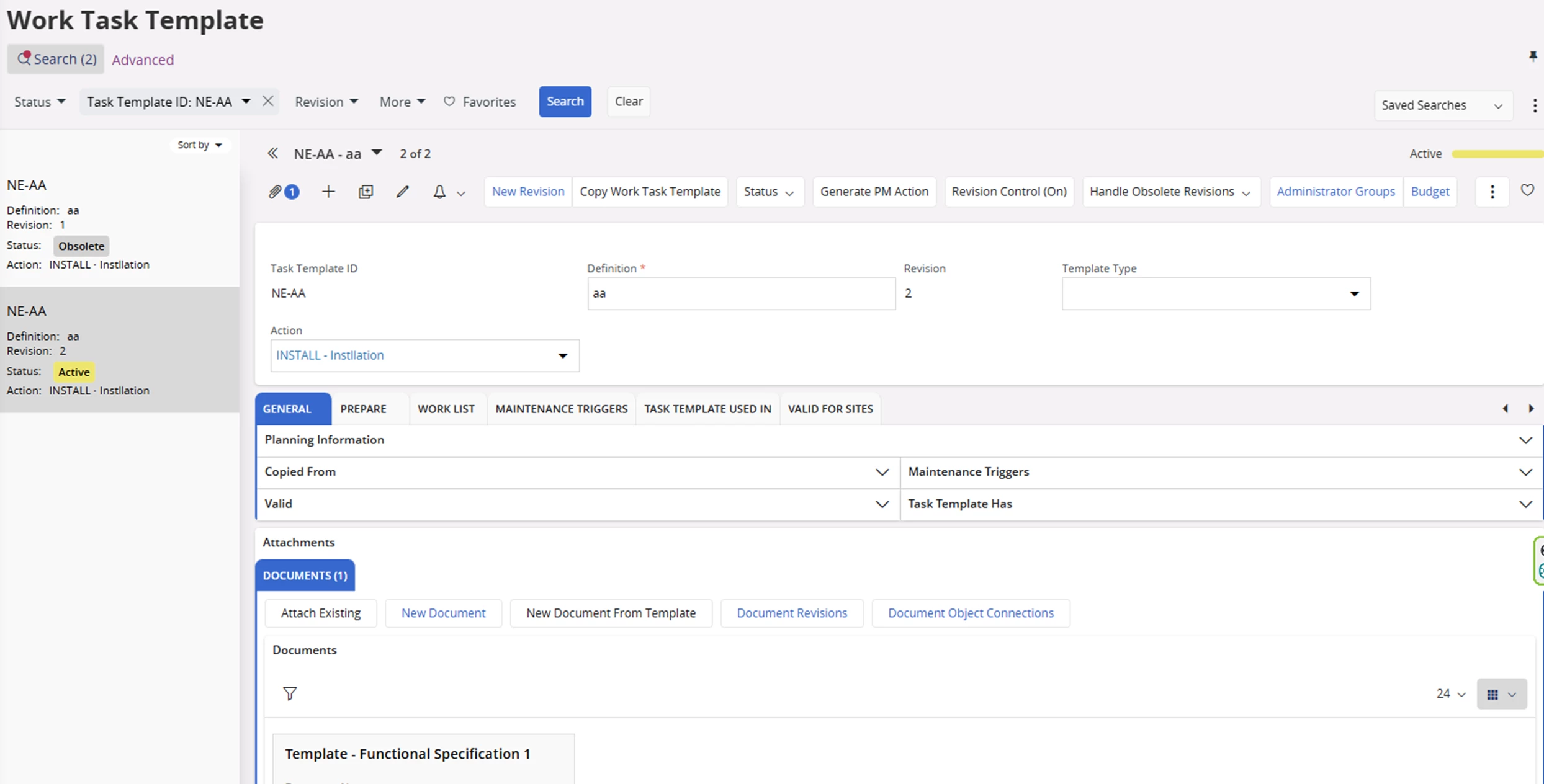Switch to the Work List tab
Image resolution: width=1544 pixels, height=784 pixels.
446,409
